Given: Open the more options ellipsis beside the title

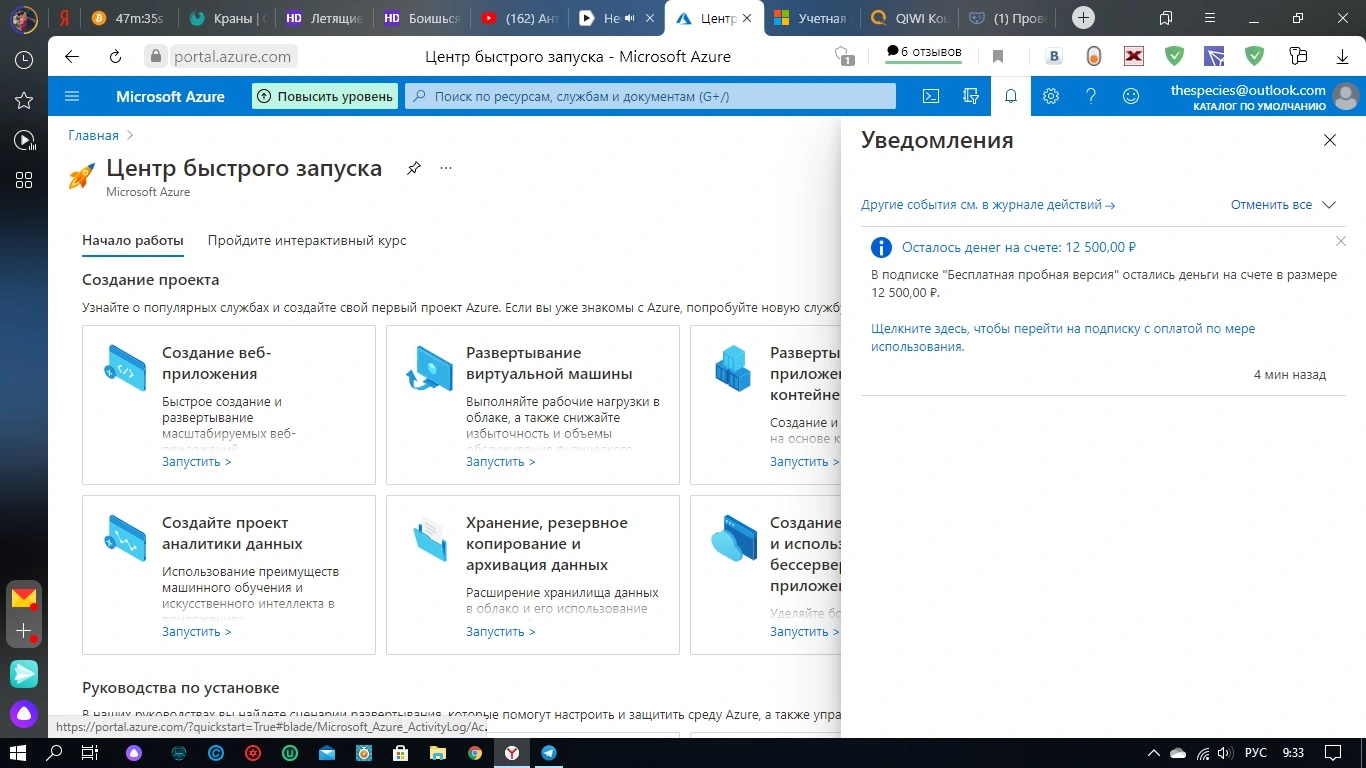Looking at the screenshot, I should coord(446,168).
